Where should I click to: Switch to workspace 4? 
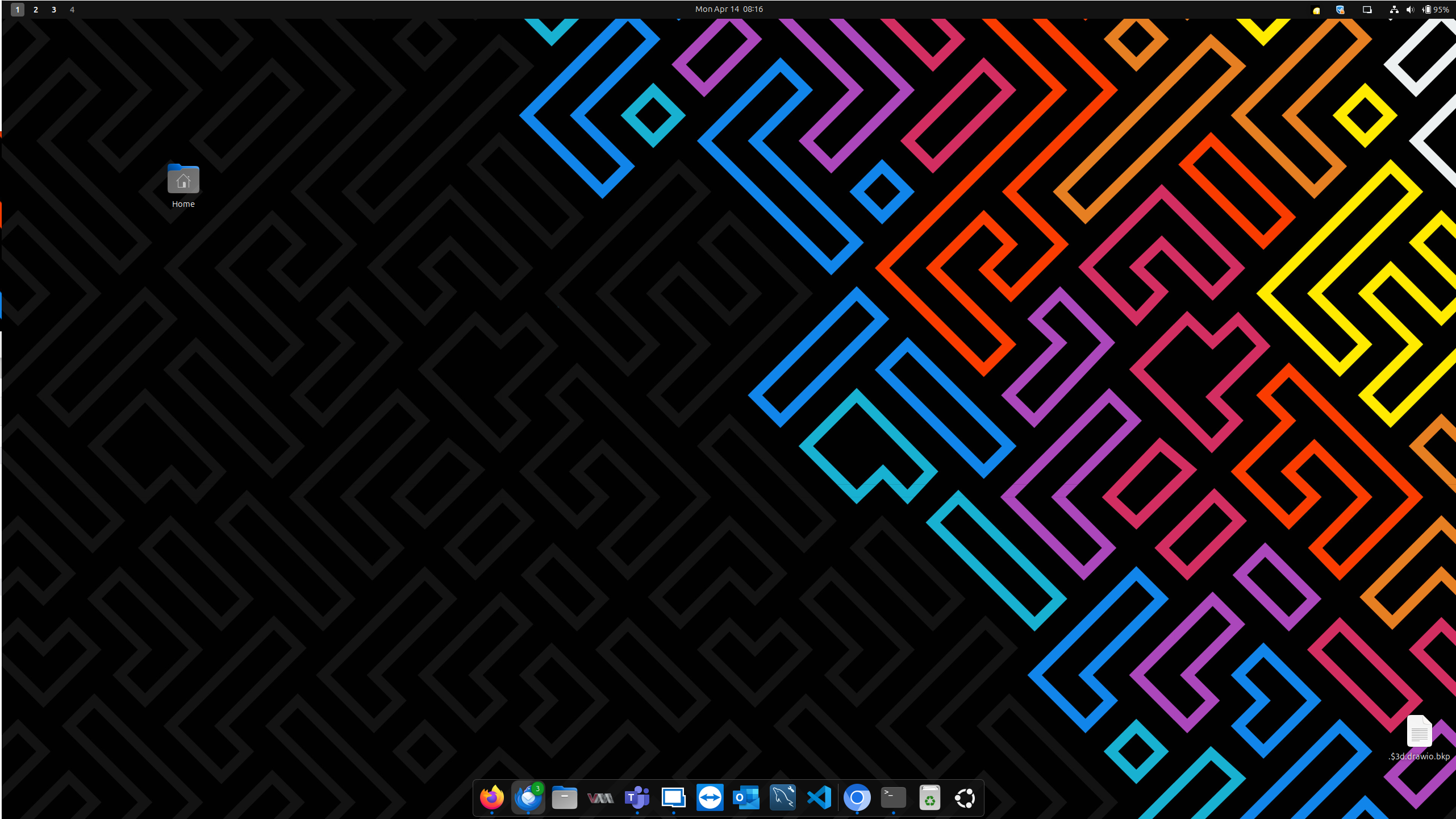point(72,10)
